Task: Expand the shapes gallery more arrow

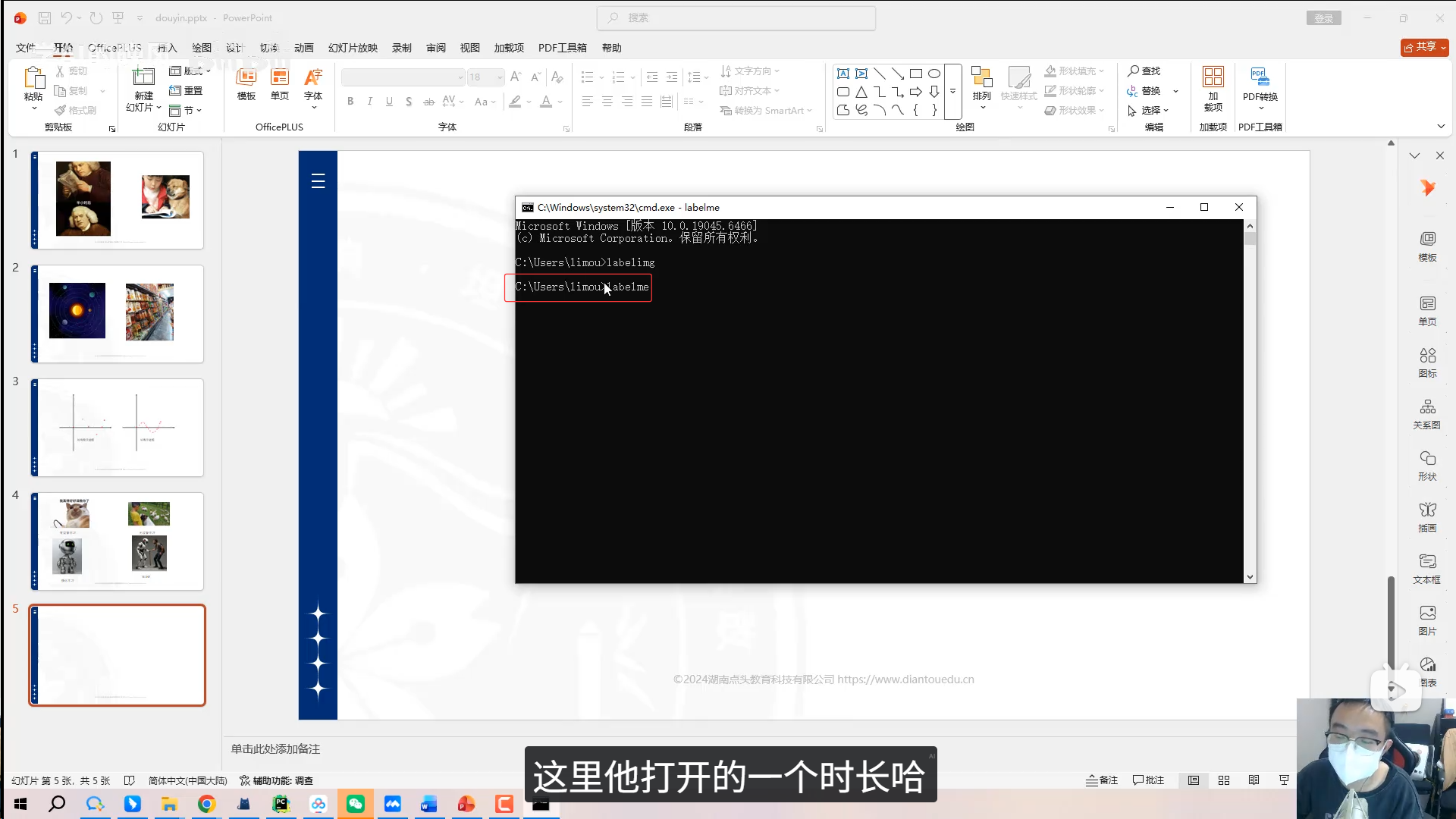Action: coord(952,92)
